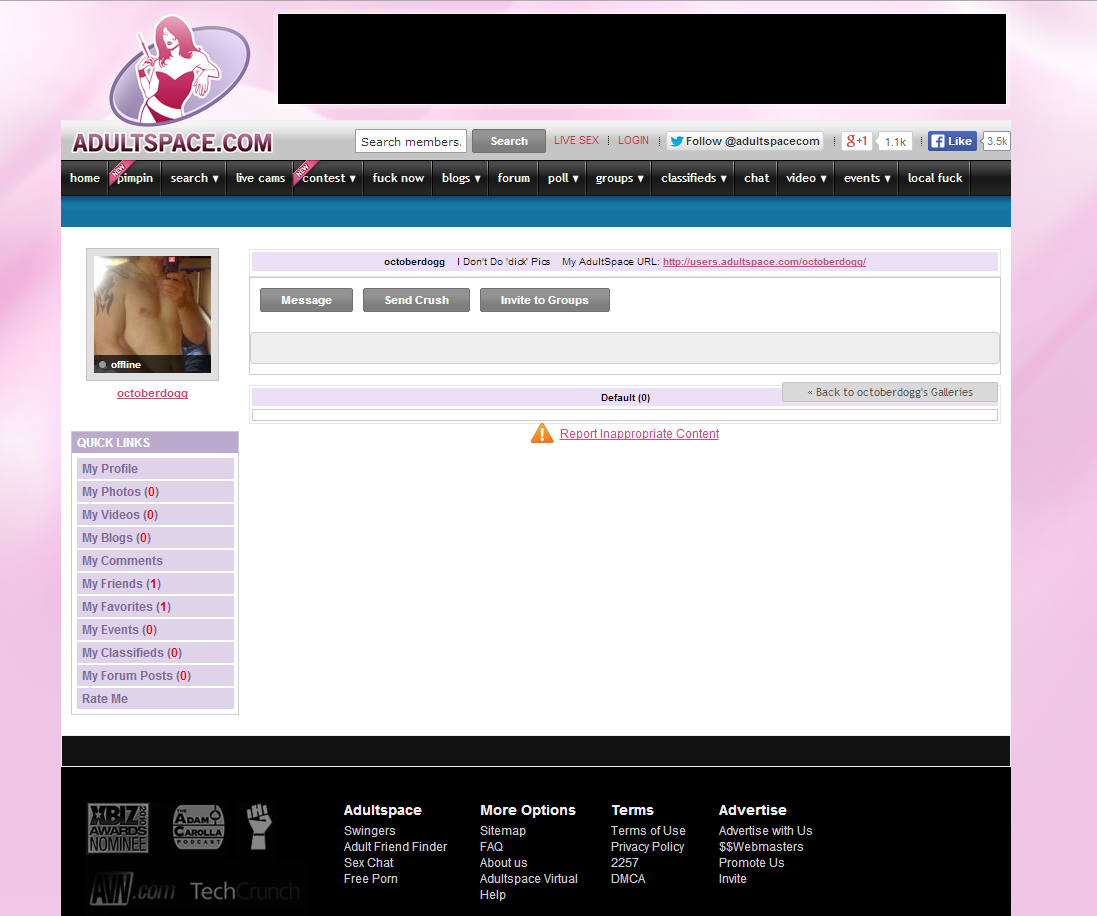Click Swingers footer link
The image size is (1097, 916).
pyautogui.click(x=369, y=831)
